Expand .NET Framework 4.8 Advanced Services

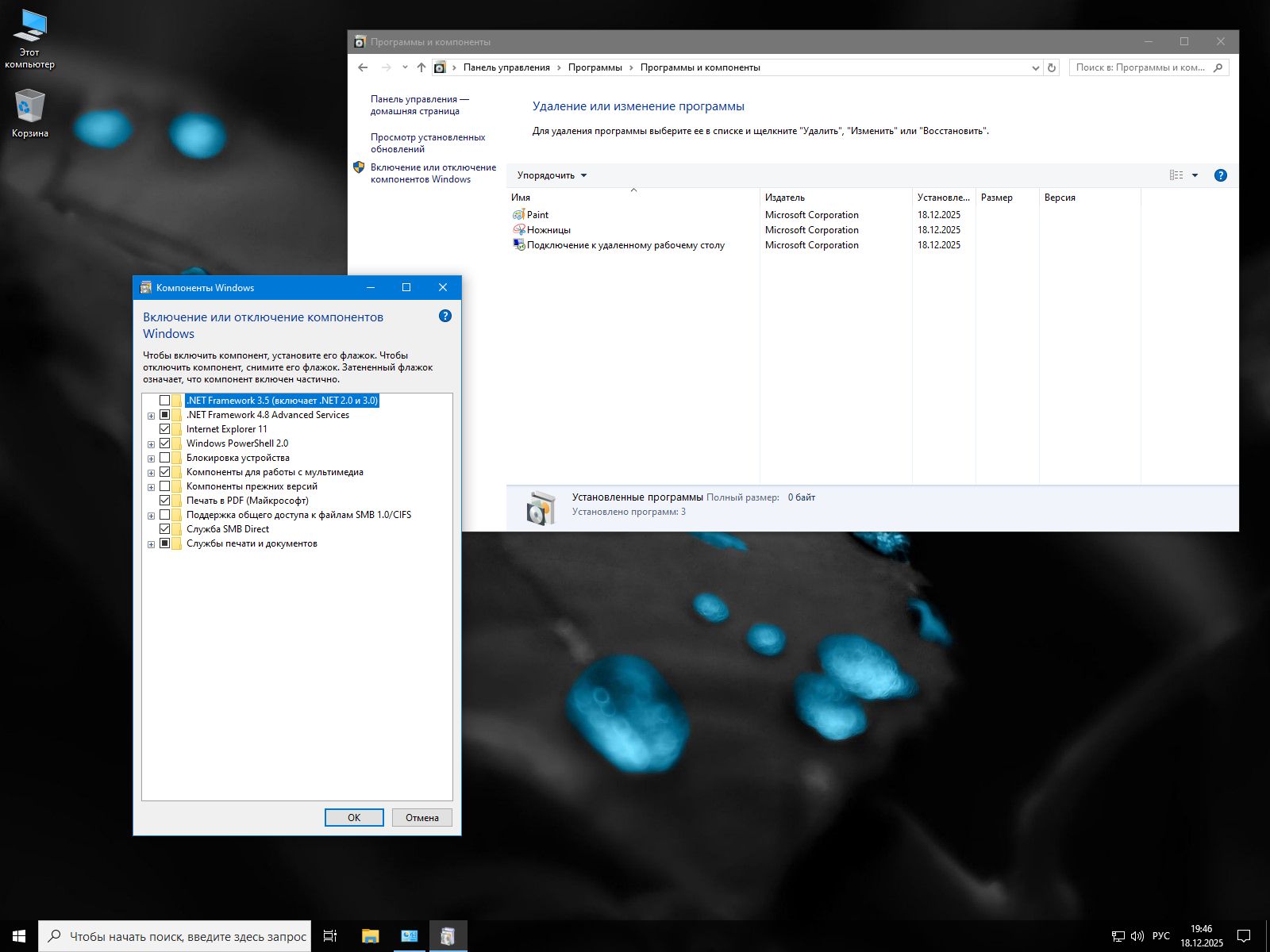(152, 414)
